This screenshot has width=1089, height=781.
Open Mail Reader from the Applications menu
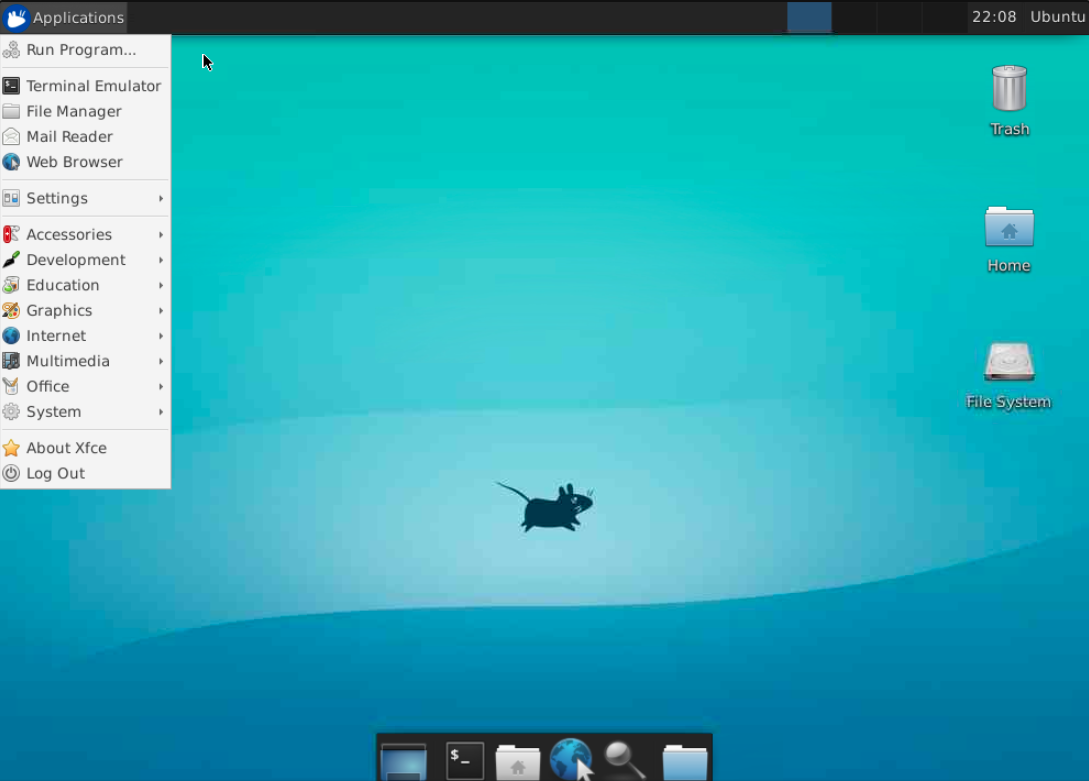[85, 137]
